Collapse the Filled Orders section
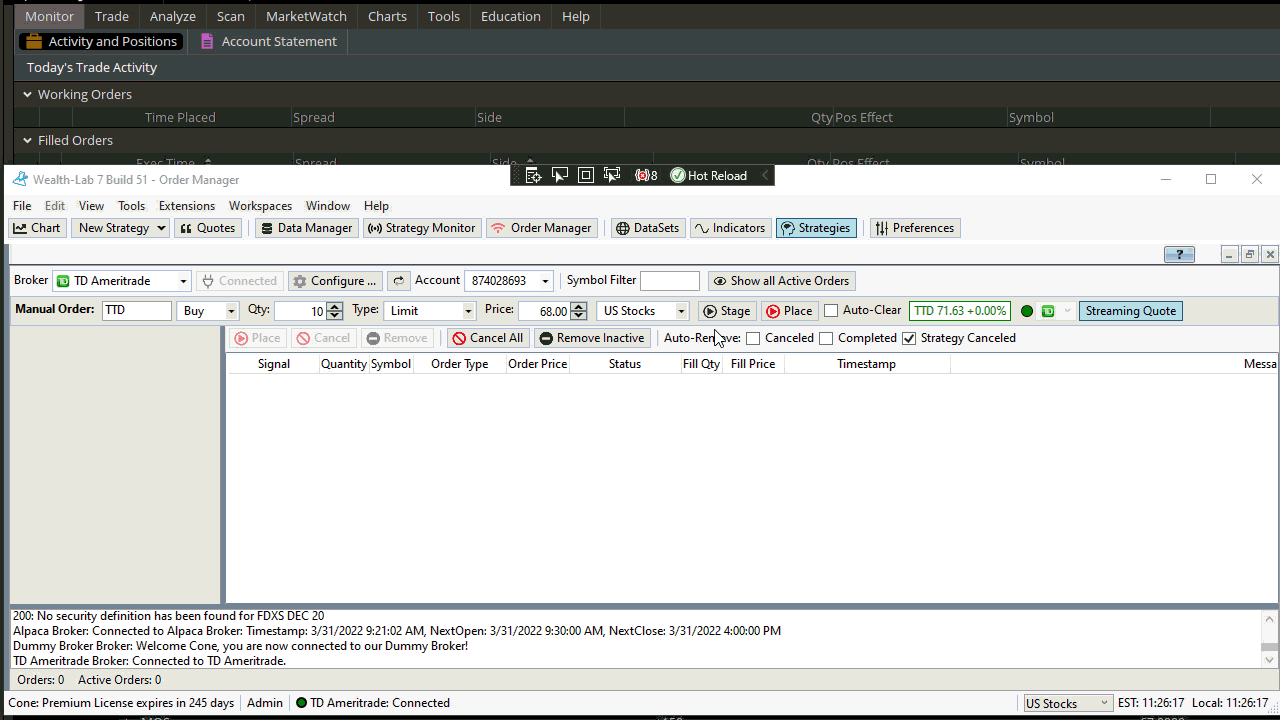The height and width of the screenshot is (720, 1280). point(28,140)
